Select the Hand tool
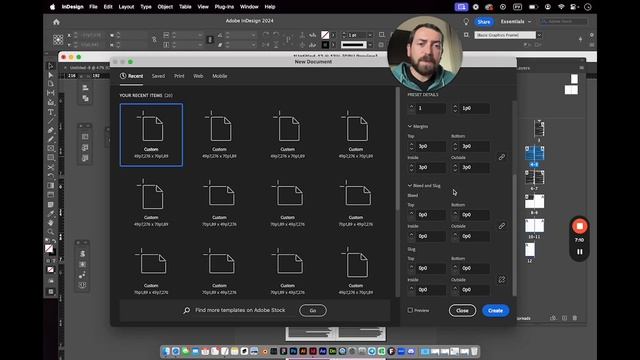 (51, 223)
